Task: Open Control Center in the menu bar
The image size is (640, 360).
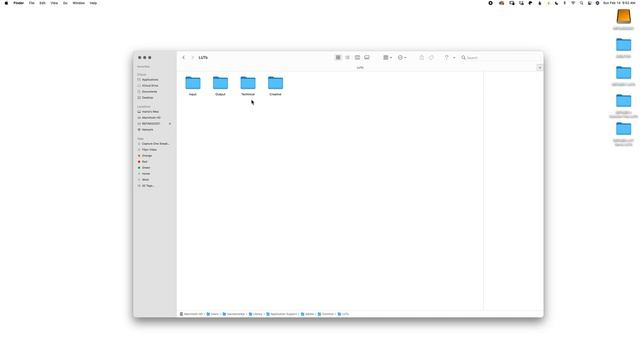Action: 589,3
